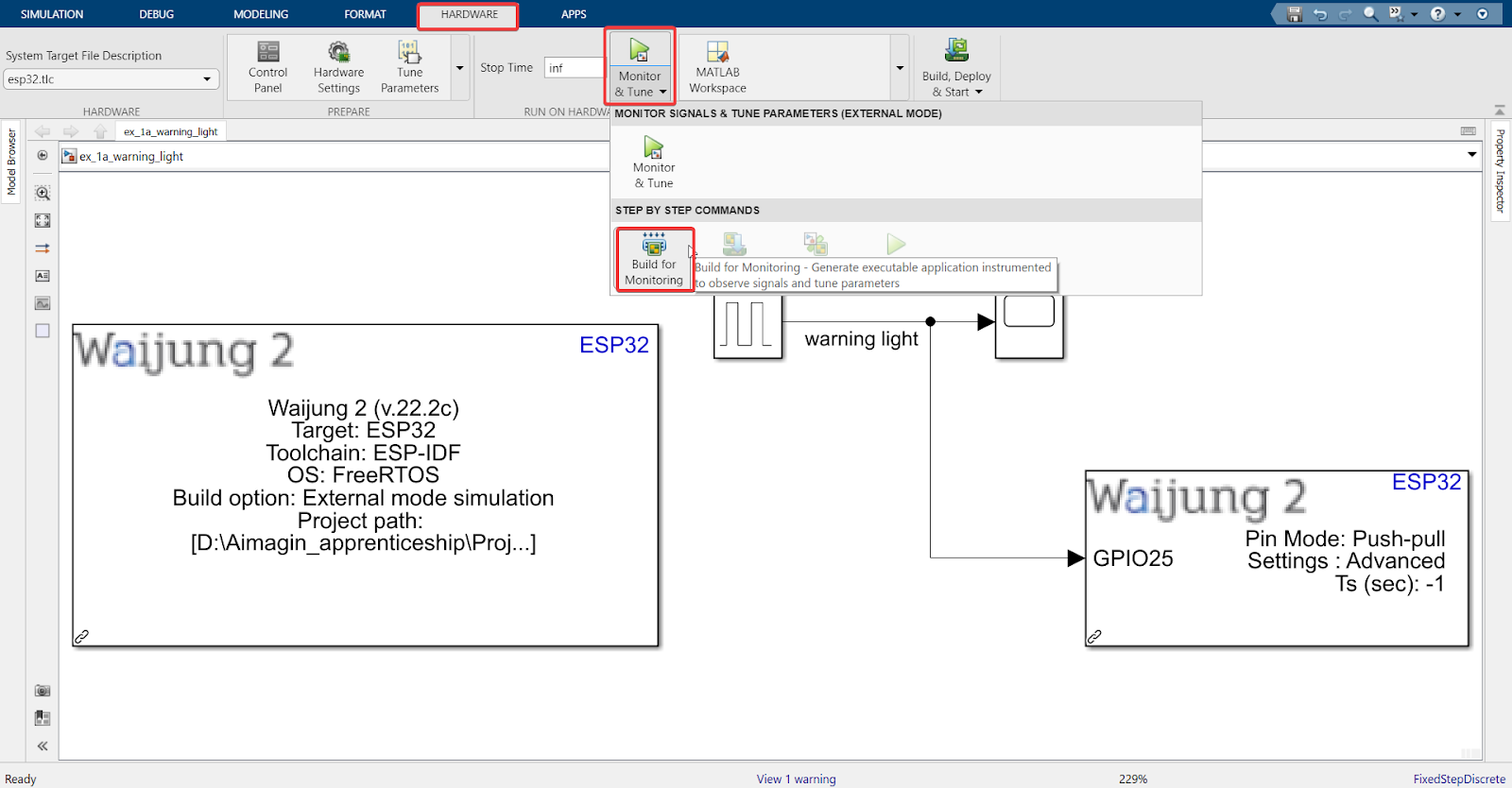Open MATLAB Workspace button
Image resolution: width=1512 pixels, height=788 pixels.
717,67
